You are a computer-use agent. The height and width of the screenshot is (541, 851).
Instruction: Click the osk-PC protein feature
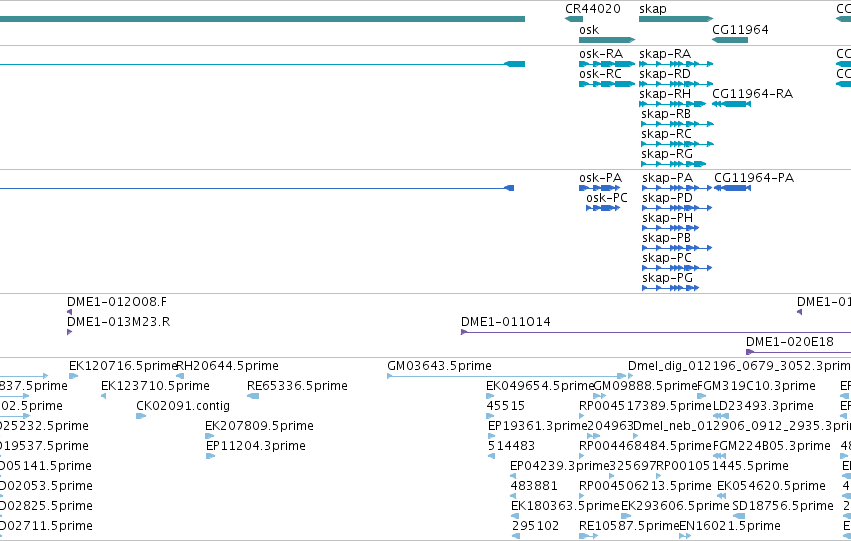(x=603, y=208)
